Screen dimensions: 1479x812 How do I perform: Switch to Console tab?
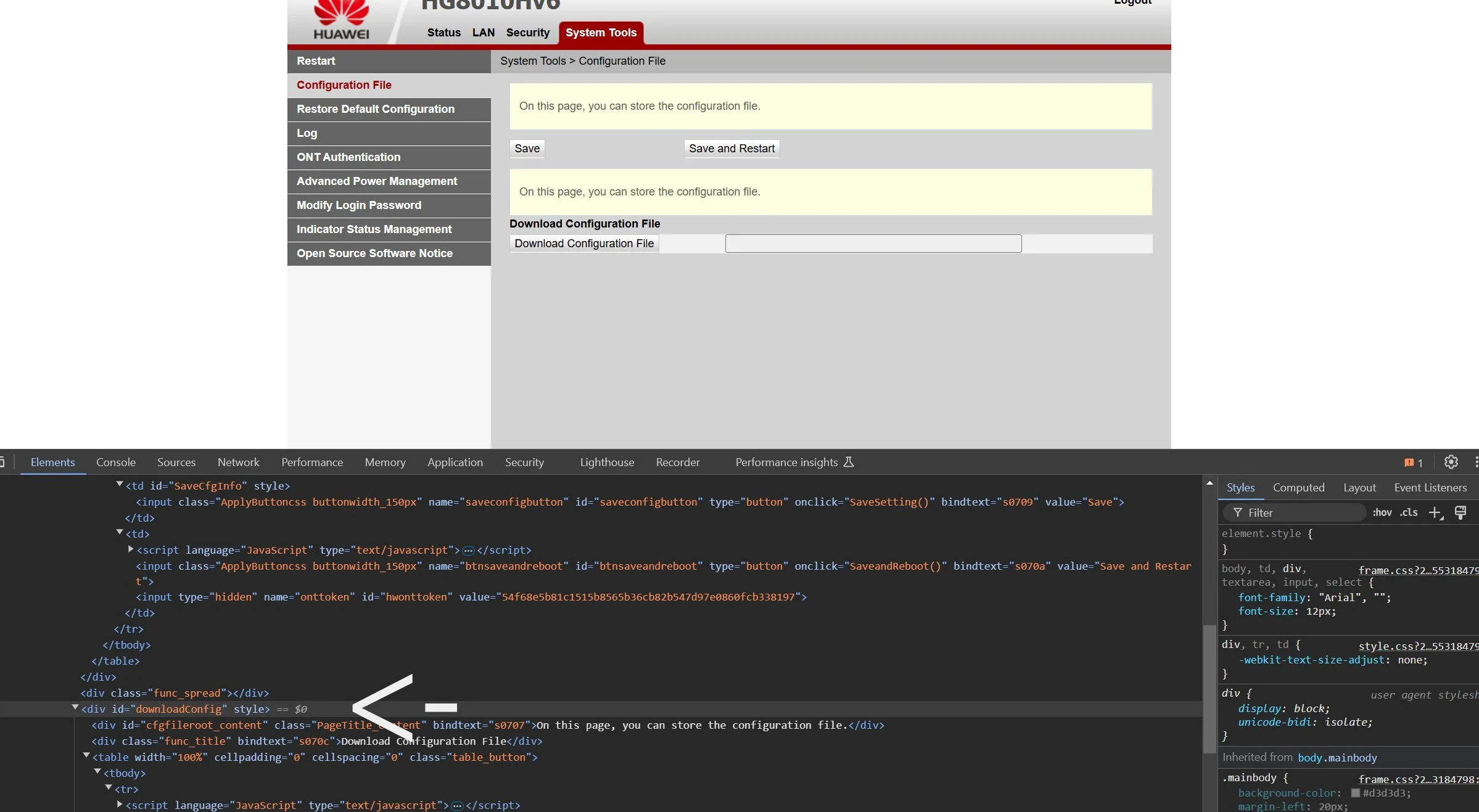(116, 462)
